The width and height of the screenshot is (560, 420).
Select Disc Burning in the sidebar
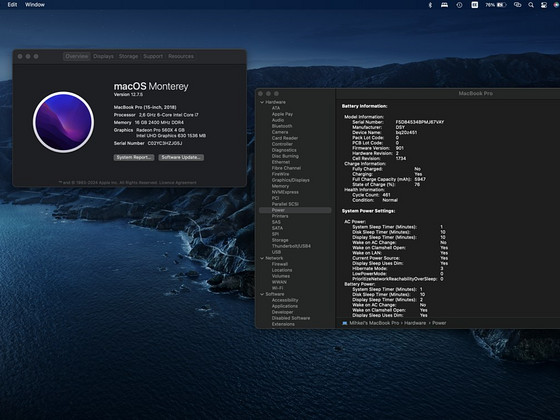[285, 156]
